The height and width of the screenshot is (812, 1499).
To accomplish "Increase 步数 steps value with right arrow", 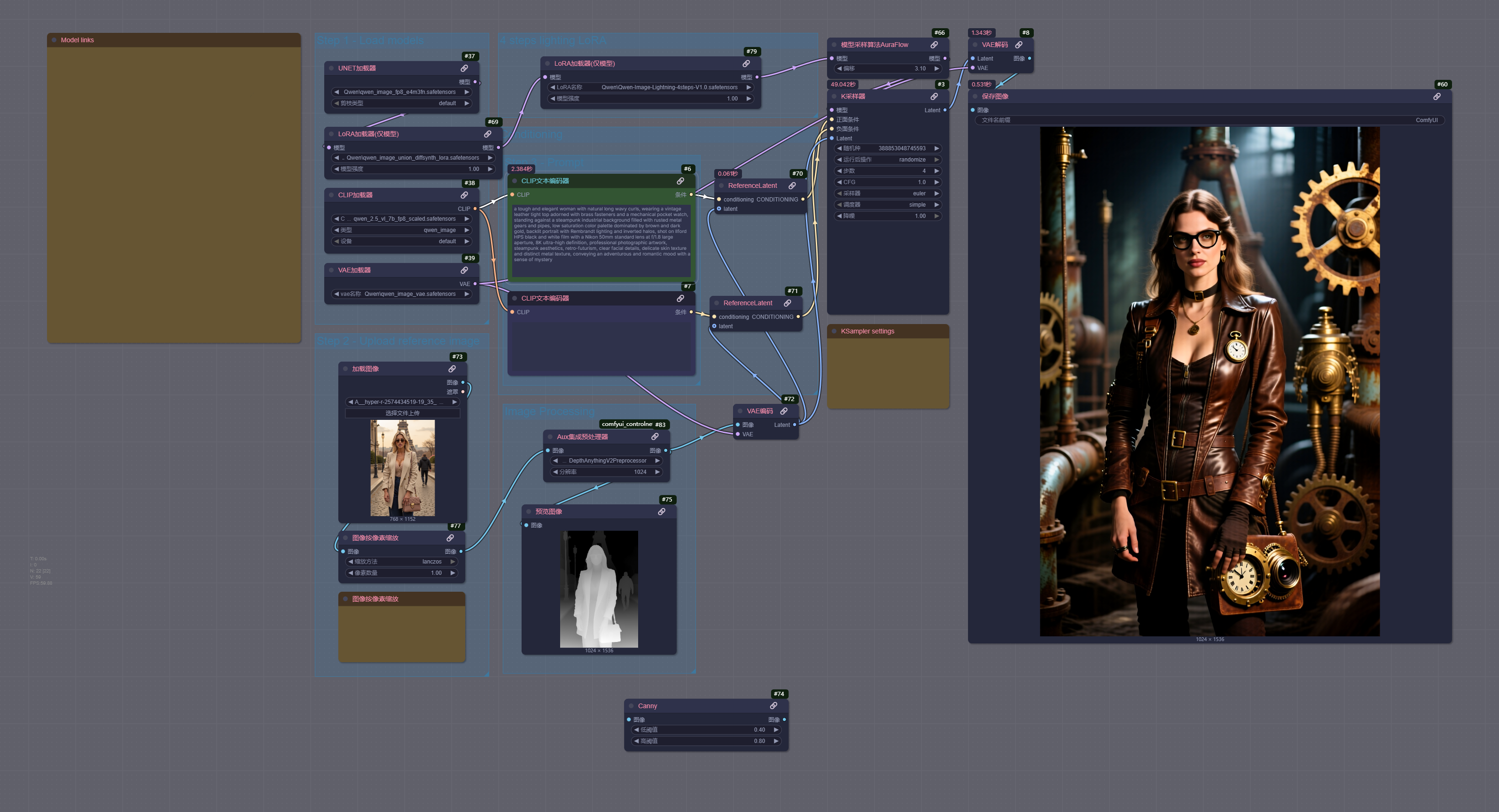I will 937,171.
